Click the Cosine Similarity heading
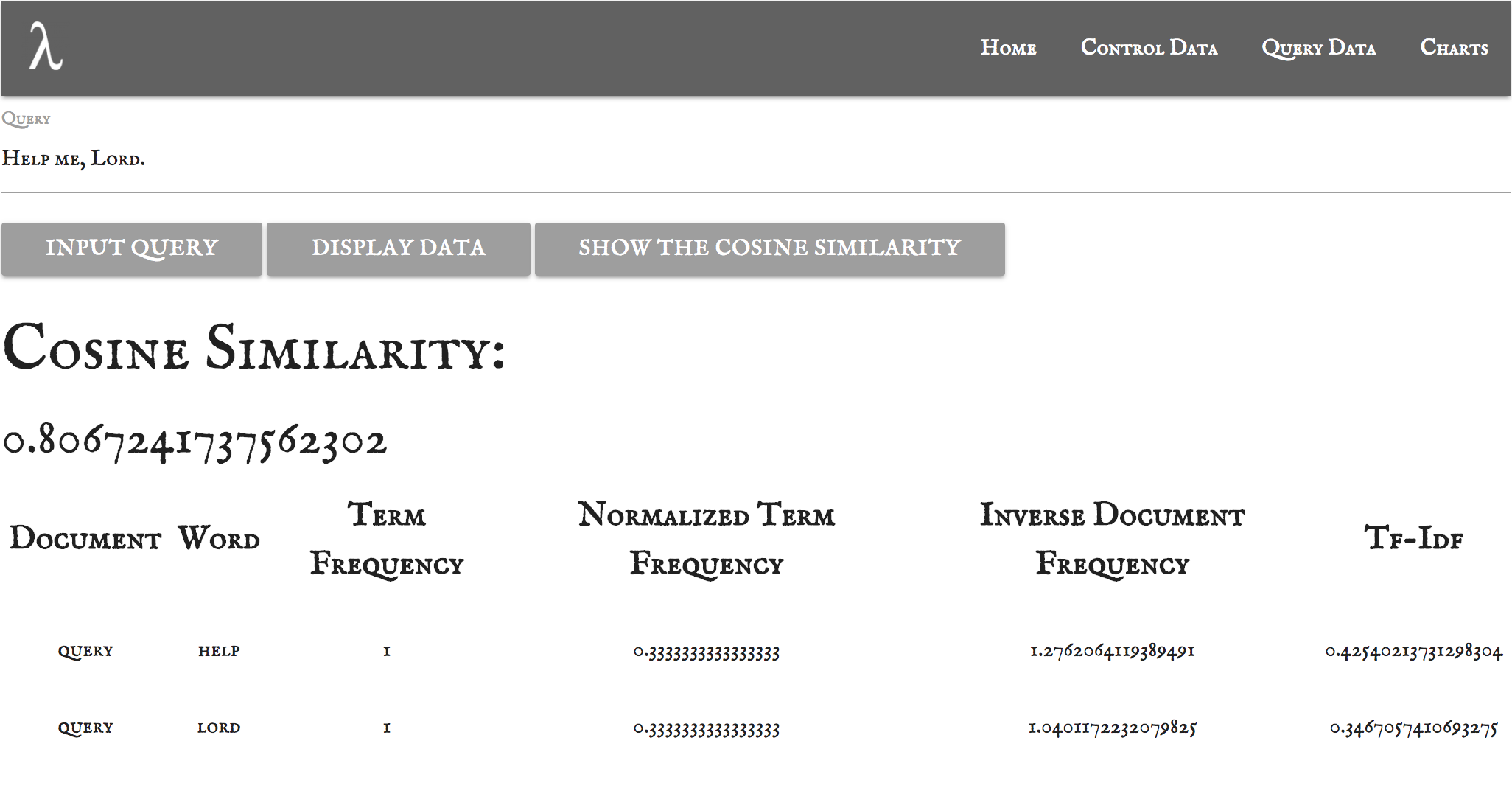 254,348
